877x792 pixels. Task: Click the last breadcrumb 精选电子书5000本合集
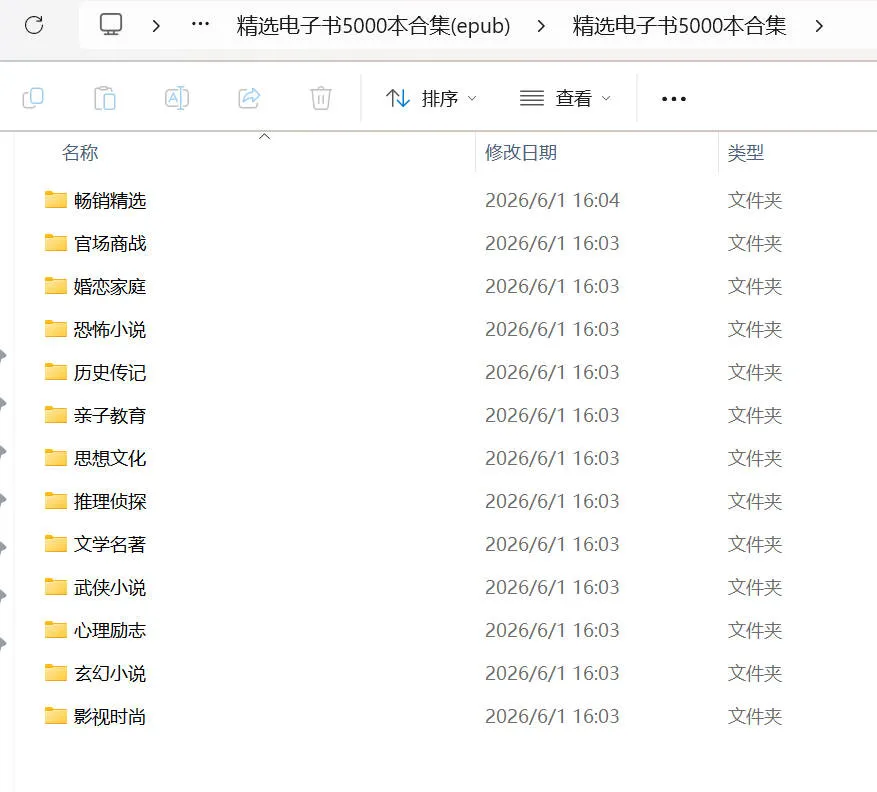679,26
